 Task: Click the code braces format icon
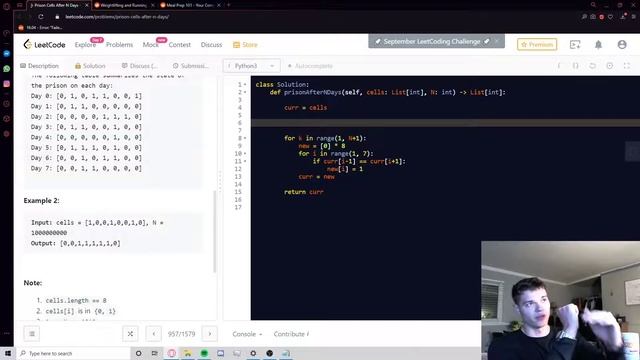tap(576, 66)
